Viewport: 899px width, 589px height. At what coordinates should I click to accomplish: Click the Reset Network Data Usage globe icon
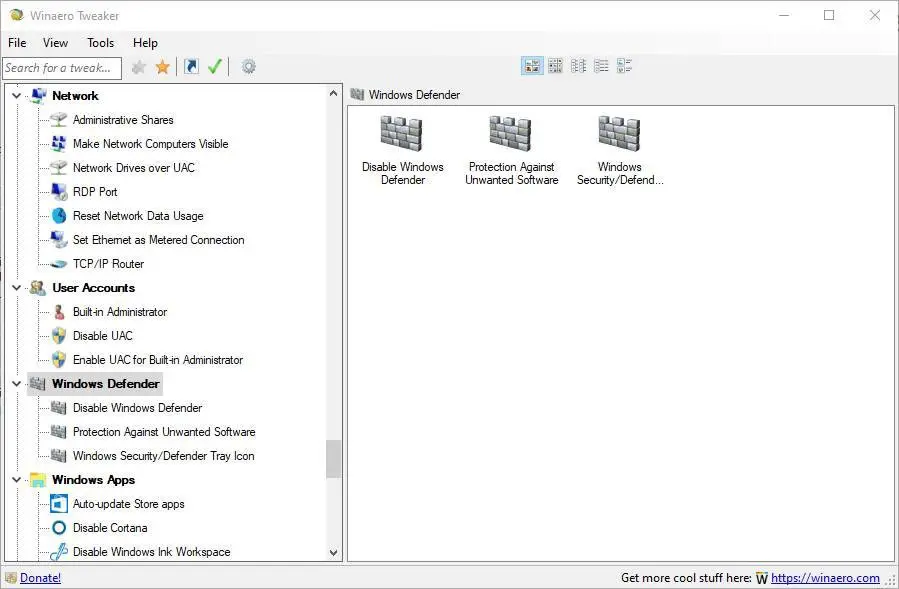pos(58,216)
